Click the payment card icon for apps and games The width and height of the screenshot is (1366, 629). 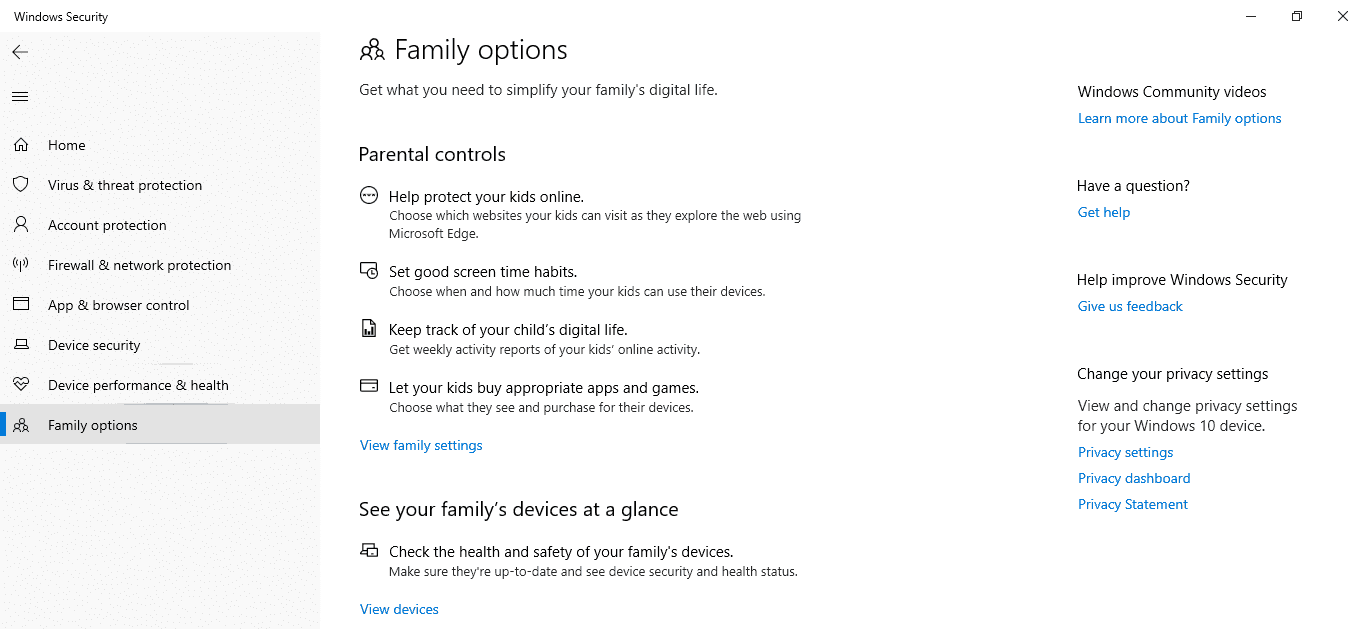[x=369, y=386]
